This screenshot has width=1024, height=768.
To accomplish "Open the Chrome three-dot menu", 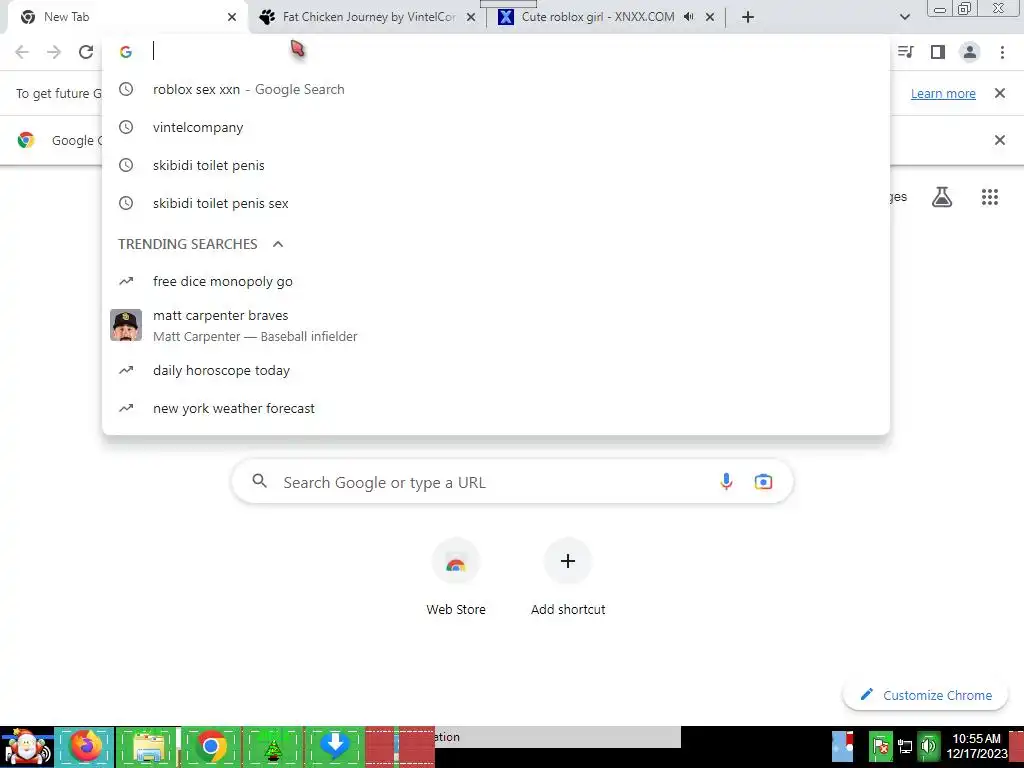I will pyautogui.click(x=1002, y=52).
